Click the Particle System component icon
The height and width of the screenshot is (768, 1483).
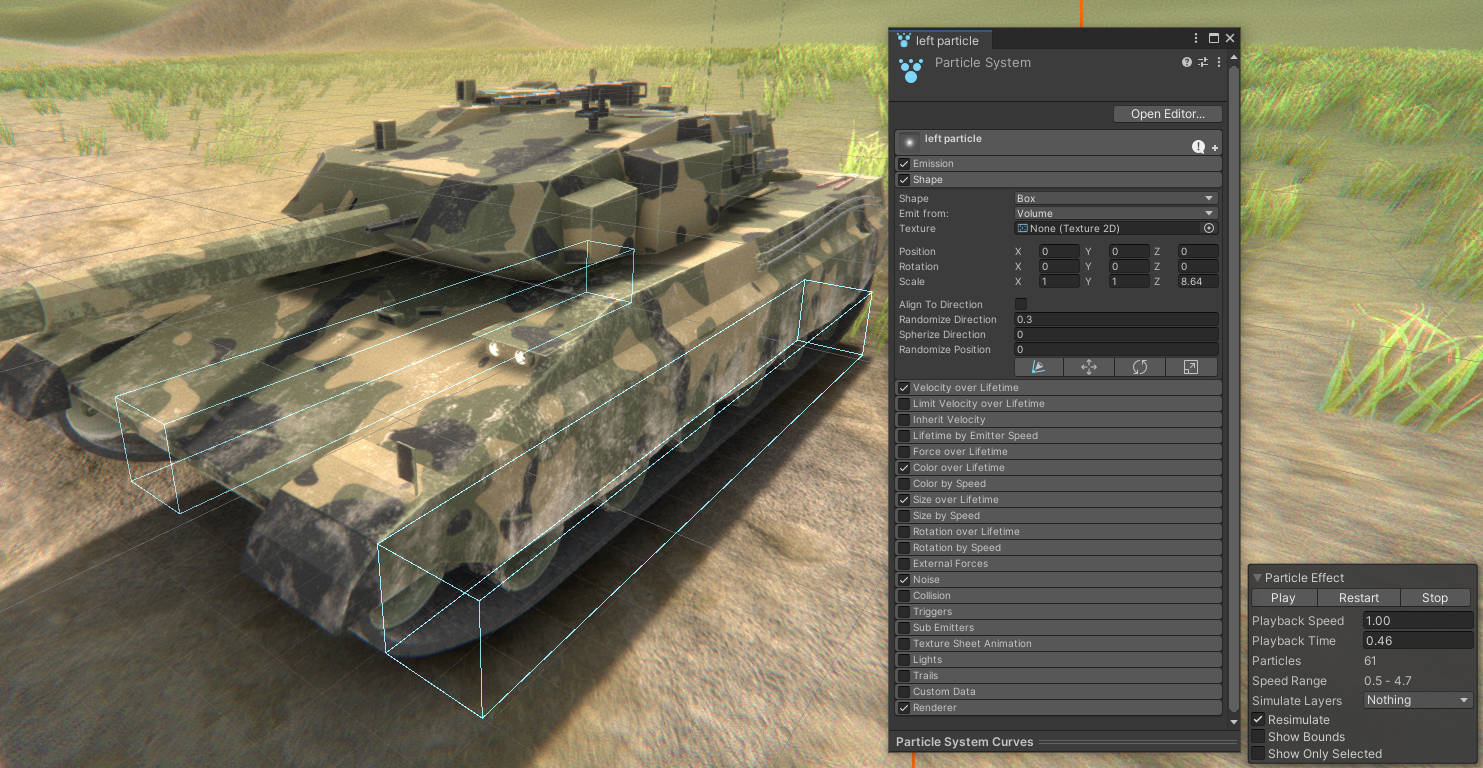(x=910, y=70)
